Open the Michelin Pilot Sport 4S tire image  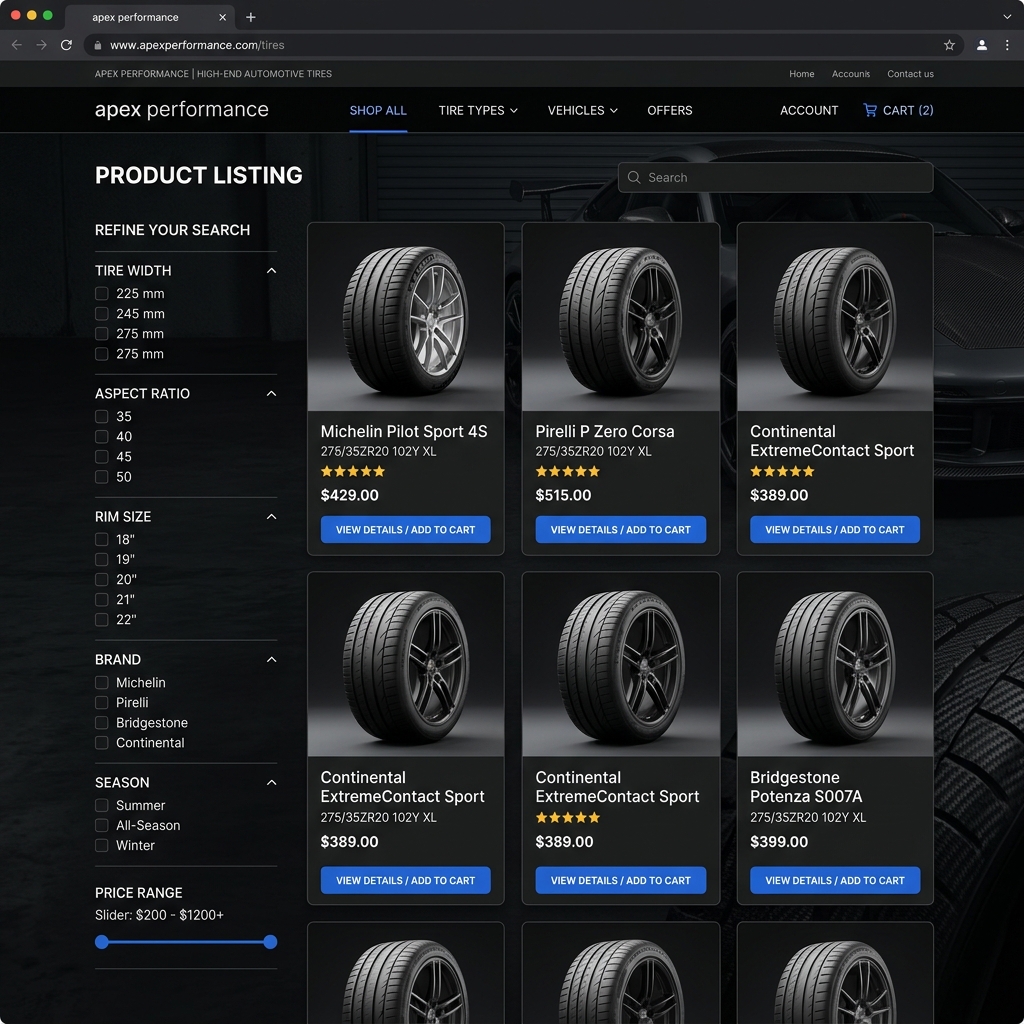406,317
